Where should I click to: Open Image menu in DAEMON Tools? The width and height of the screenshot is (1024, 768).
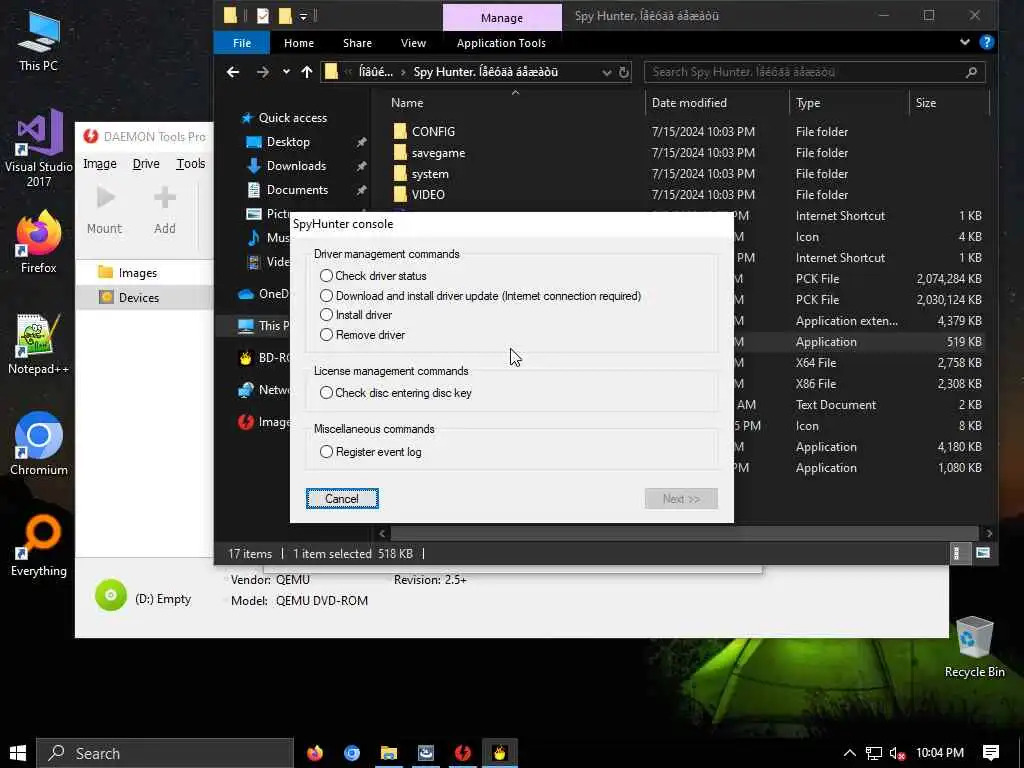pos(100,164)
